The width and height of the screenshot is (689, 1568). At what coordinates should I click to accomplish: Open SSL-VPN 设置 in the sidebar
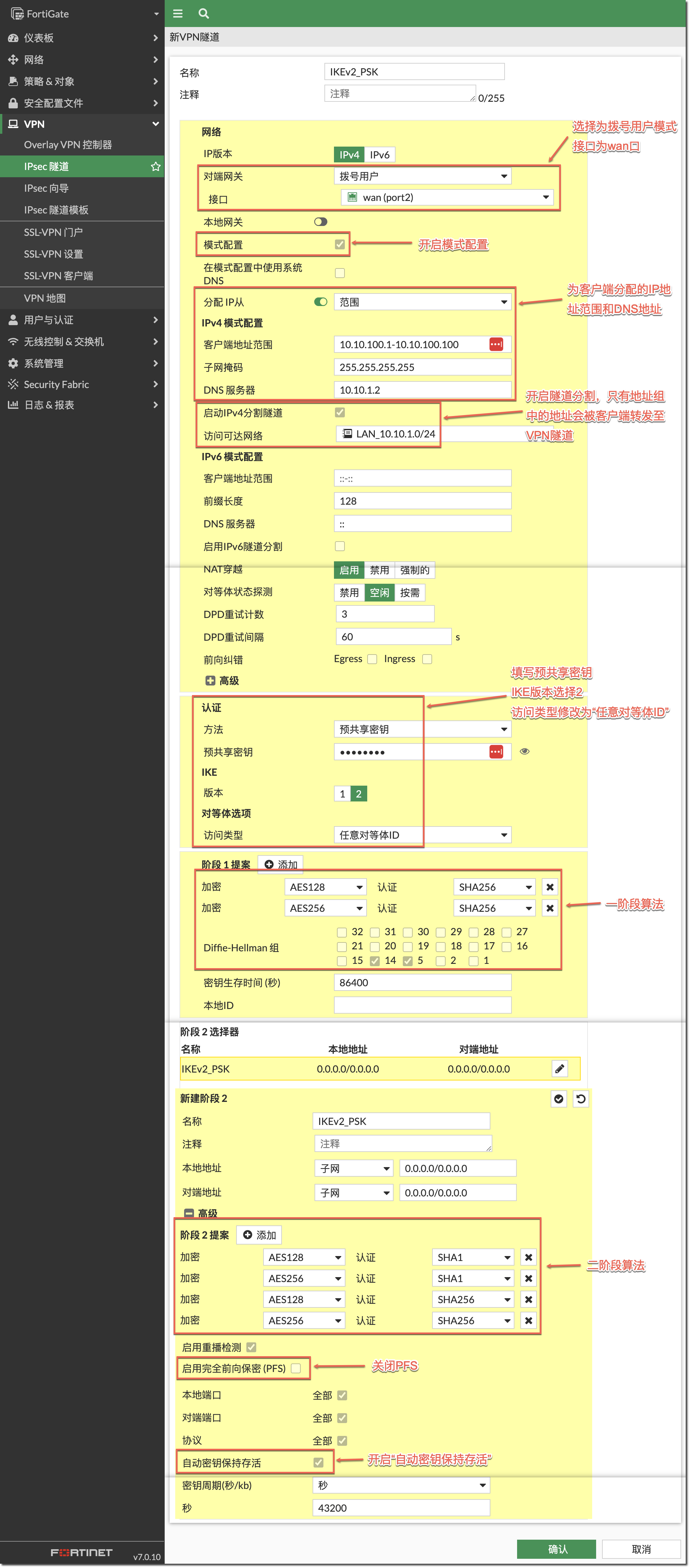[54, 254]
